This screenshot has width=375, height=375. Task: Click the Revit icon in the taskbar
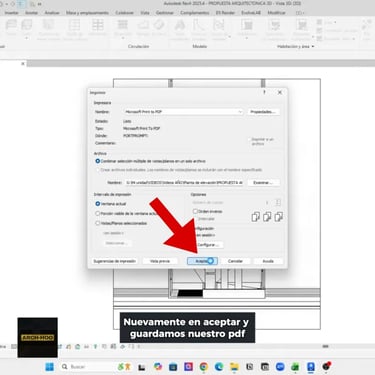pos(311,367)
